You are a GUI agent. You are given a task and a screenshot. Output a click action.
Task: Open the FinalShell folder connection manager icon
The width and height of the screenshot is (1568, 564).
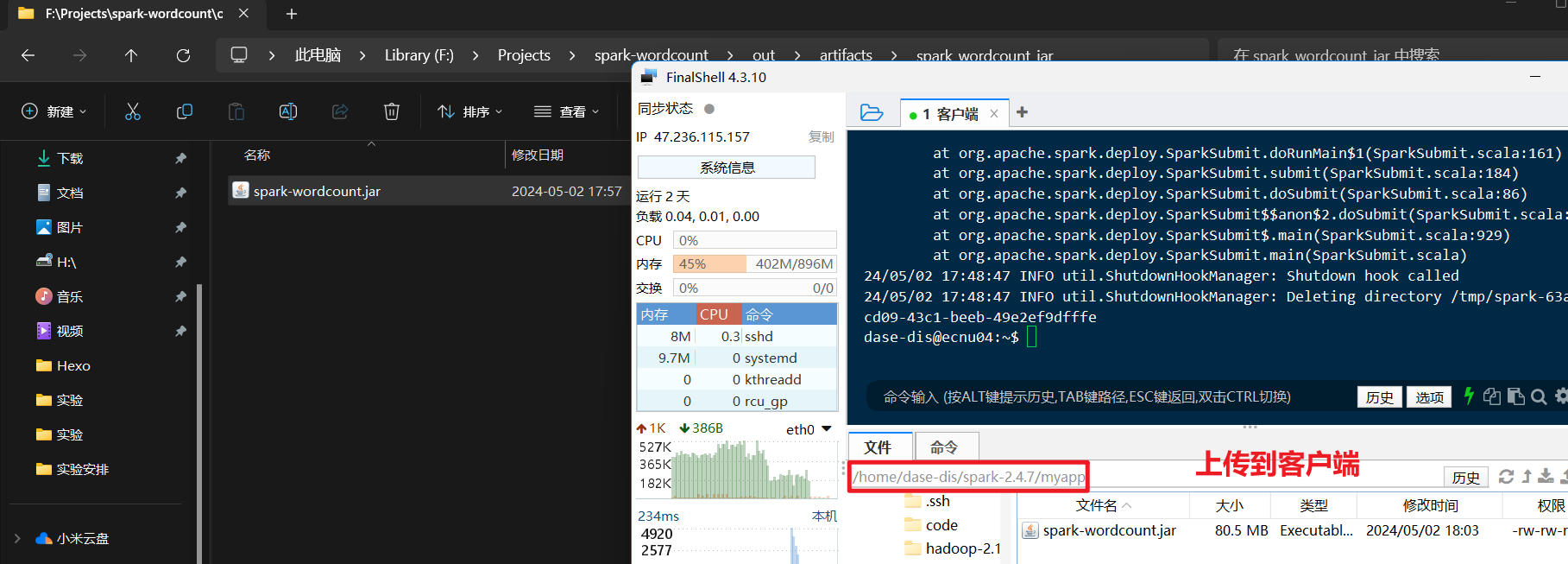click(x=872, y=113)
